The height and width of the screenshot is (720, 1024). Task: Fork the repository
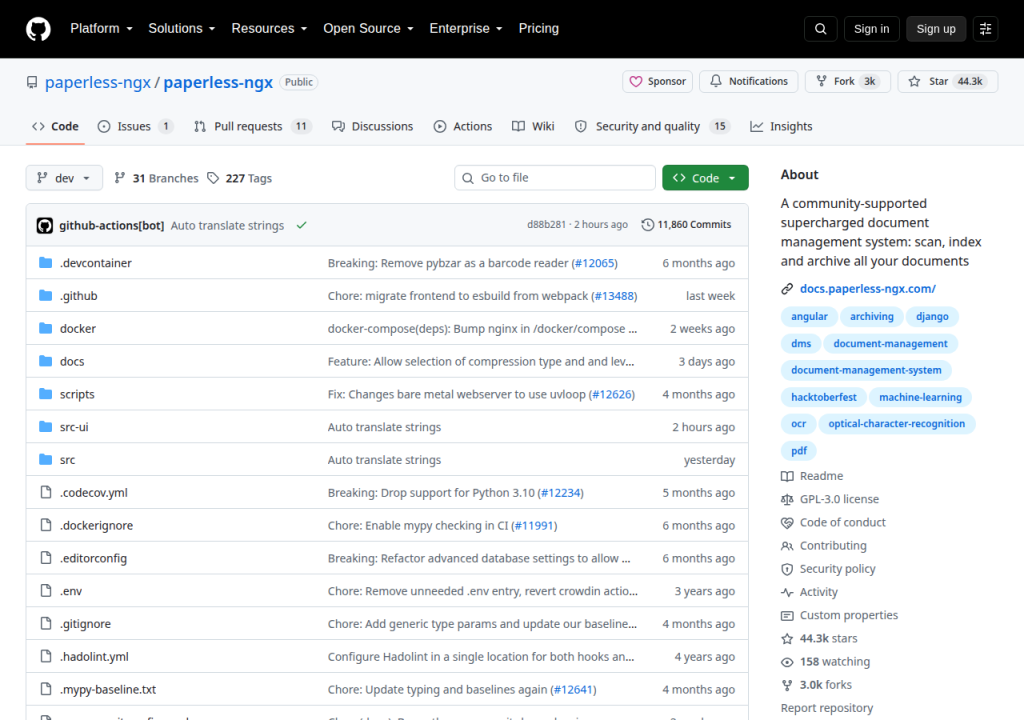848,82
